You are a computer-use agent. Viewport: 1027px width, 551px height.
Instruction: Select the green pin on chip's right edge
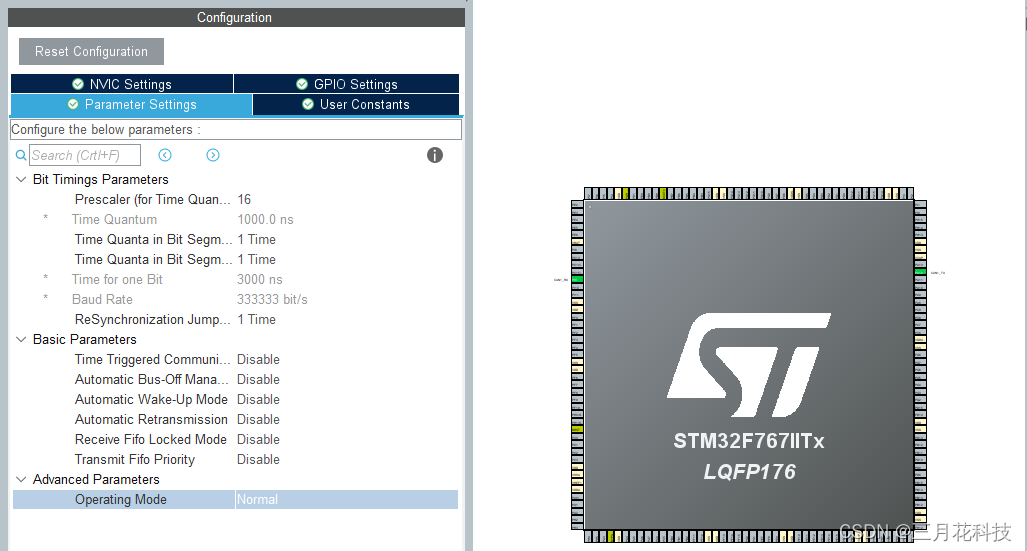[x=920, y=272]
